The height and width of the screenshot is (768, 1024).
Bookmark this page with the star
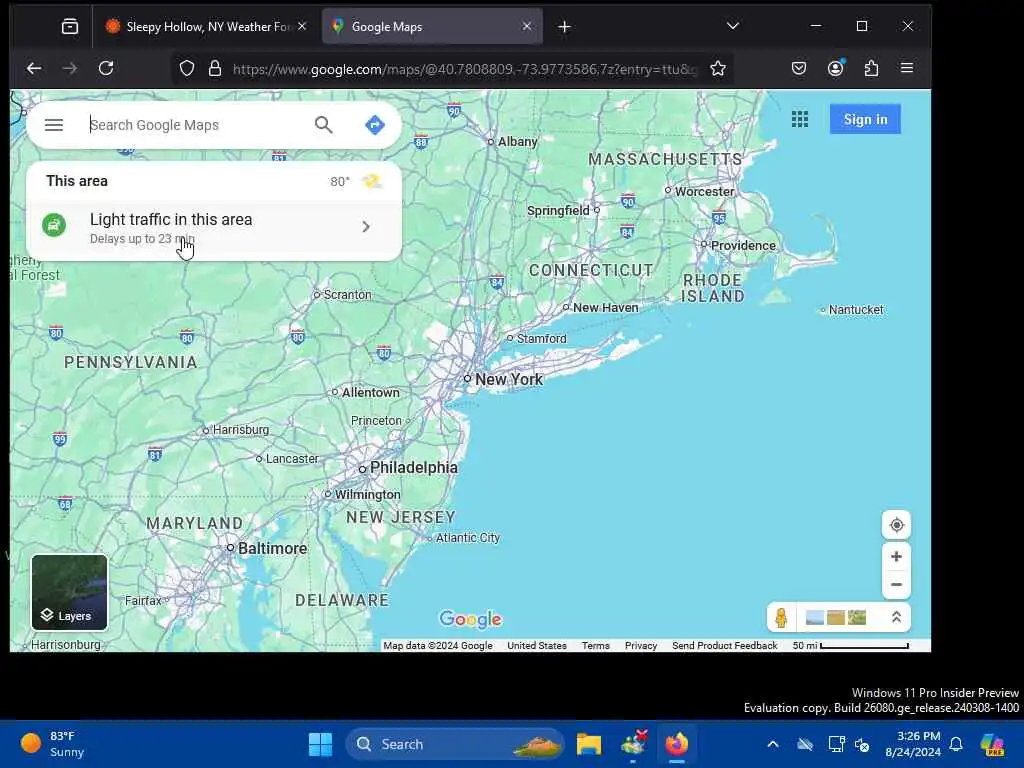click(x=718, y=69)
